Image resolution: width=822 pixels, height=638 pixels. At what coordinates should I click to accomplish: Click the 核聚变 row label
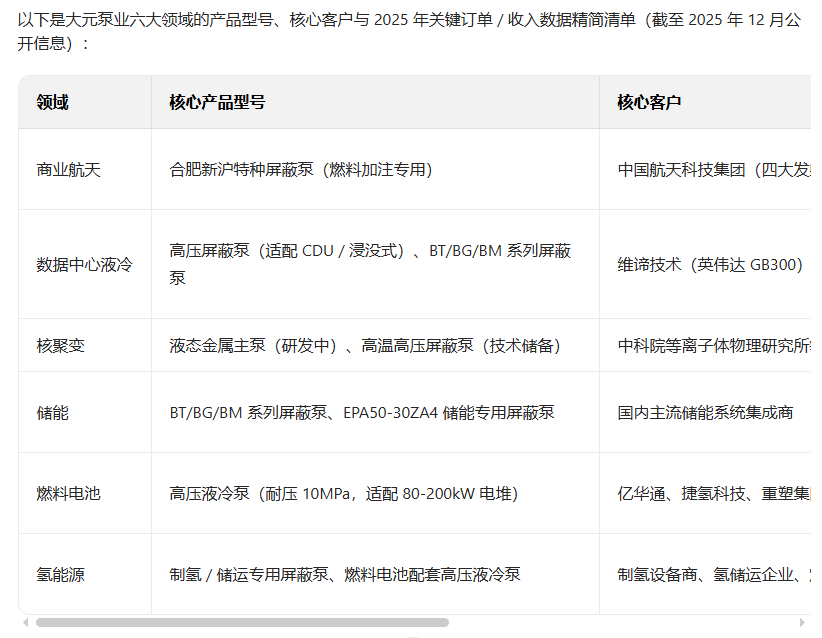(60, 346)
